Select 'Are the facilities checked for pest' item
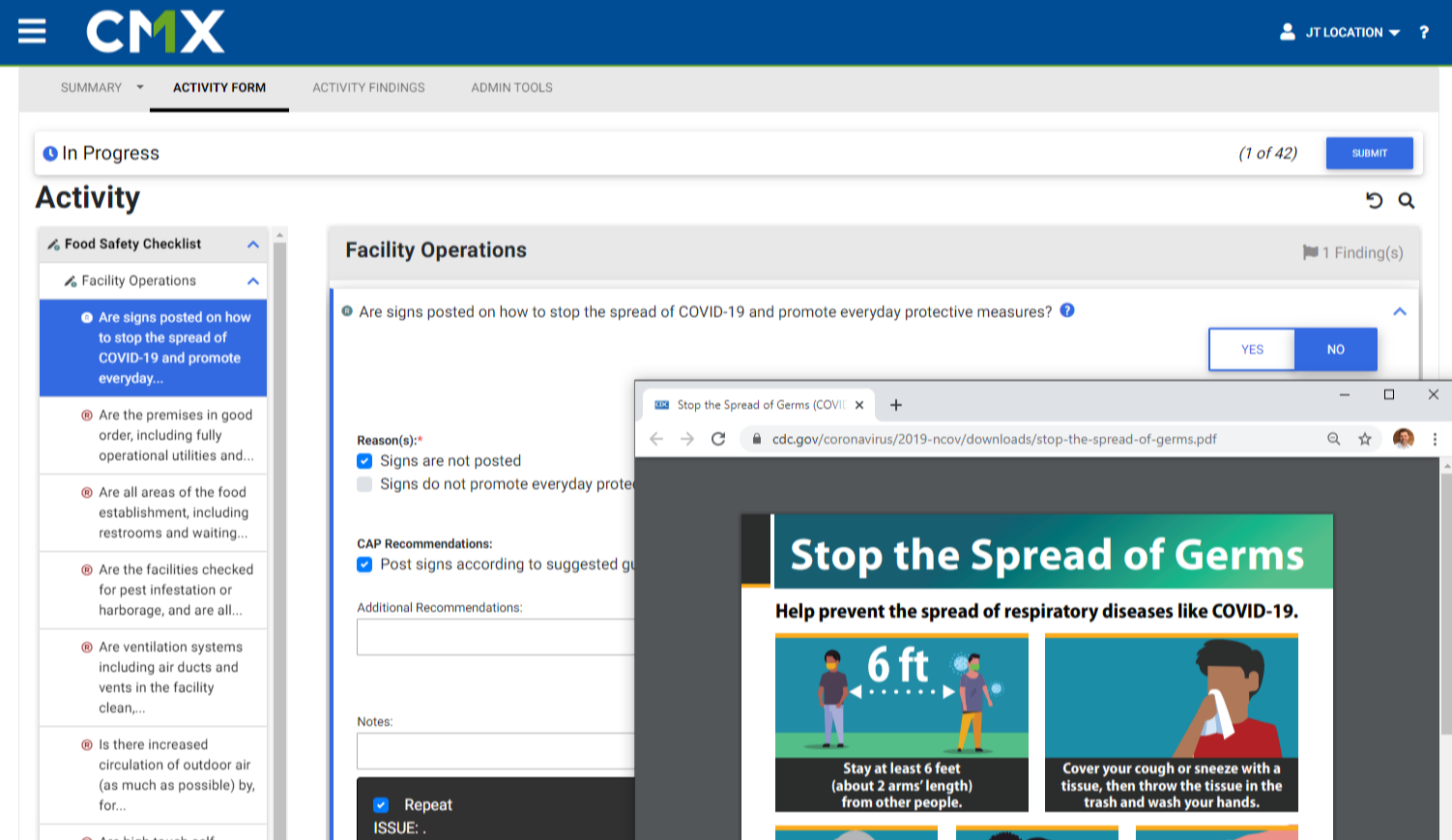This screenshot has height=840, width=1452. tap(153, 590)
